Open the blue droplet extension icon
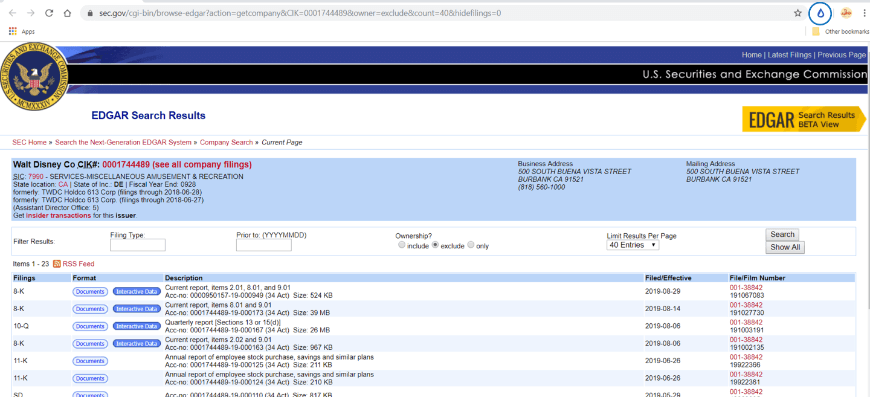The image size is (870, 397). click(x=821, y=13)
